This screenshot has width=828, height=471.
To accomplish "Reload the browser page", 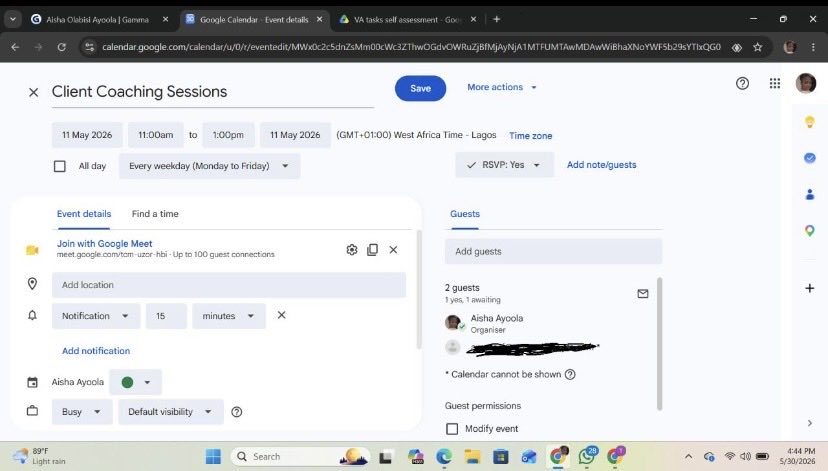I will click(x=61, y=47).
